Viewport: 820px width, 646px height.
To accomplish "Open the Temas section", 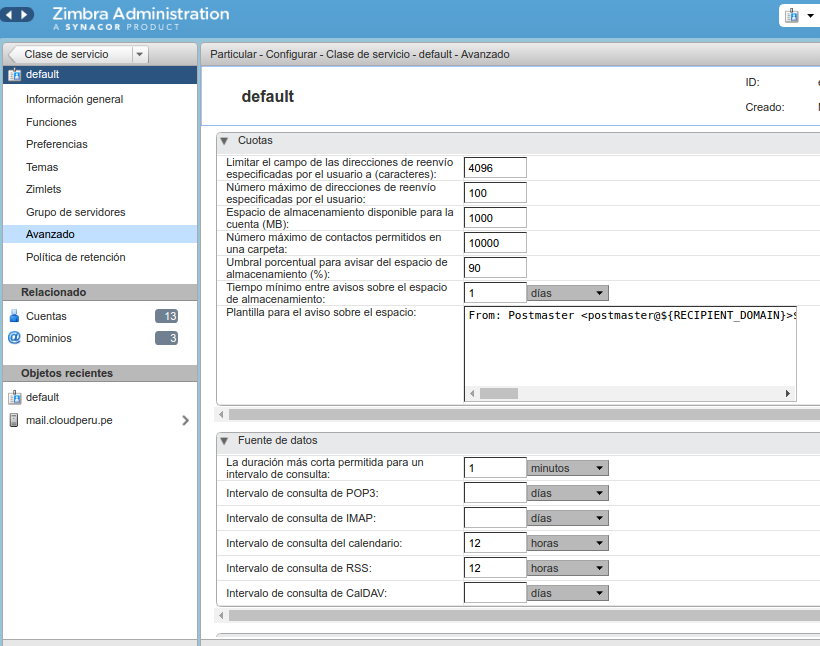I will pyautogui.click(x=42, y=167).
